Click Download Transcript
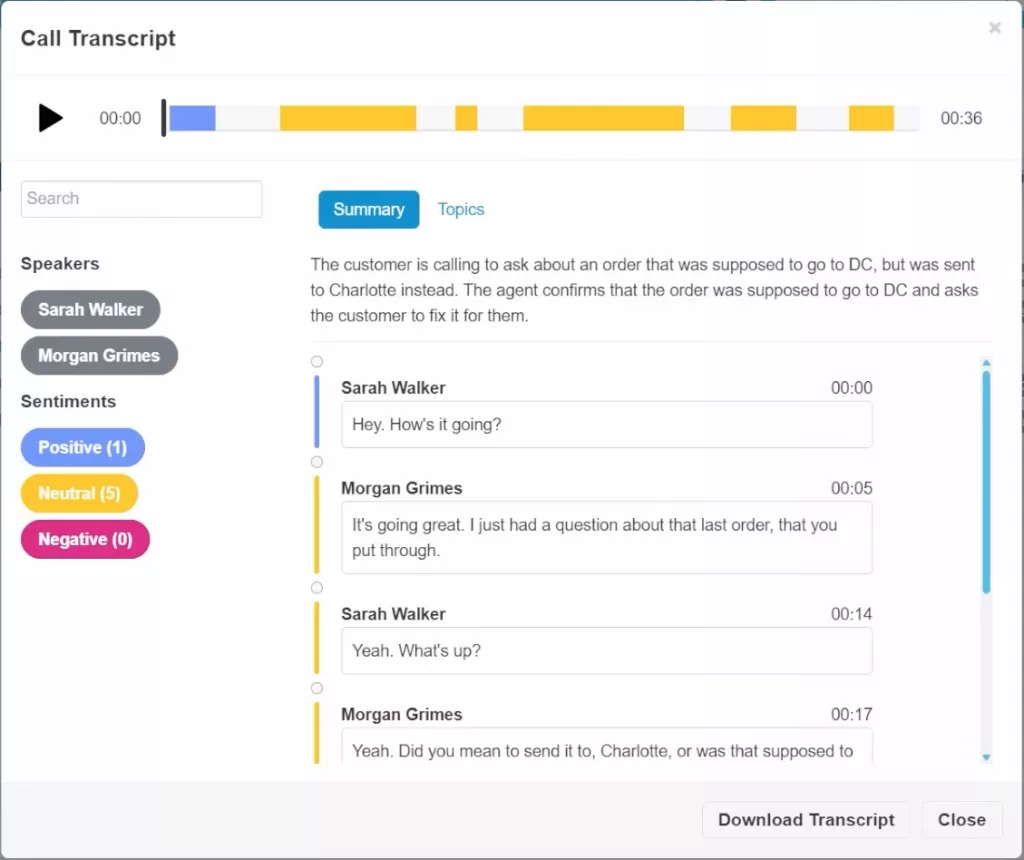 806,819
